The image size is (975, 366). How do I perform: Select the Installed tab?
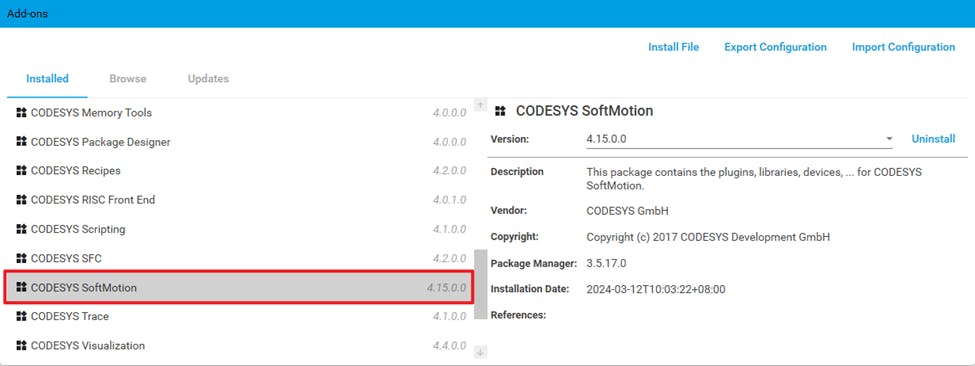click(47, 79)
